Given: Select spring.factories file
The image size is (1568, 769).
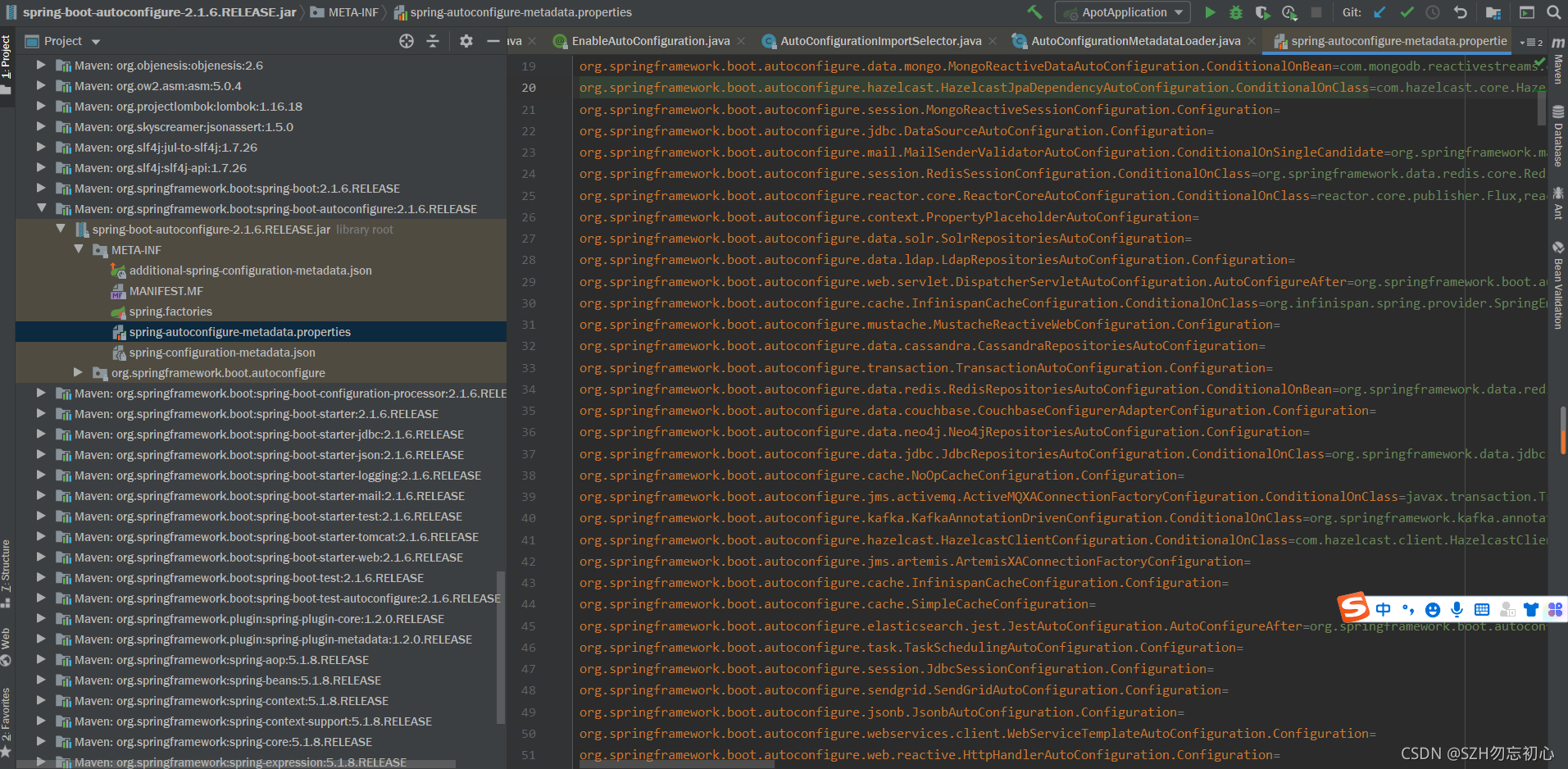Looking at the screenshot, I should [x=170, y=312].
